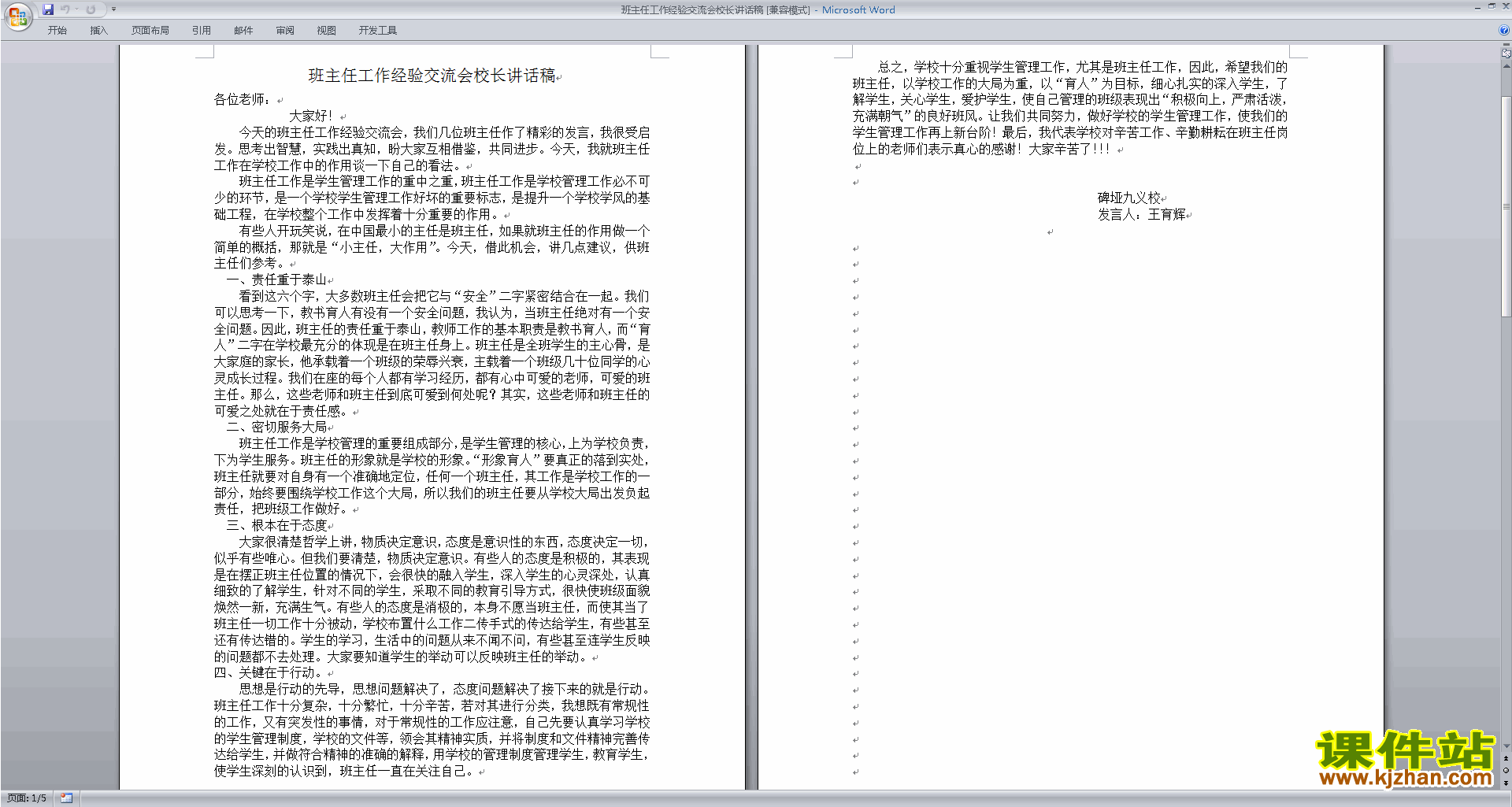Open Microsoft Word Help question icon
1512x807 pixels.
[1504, 30]
